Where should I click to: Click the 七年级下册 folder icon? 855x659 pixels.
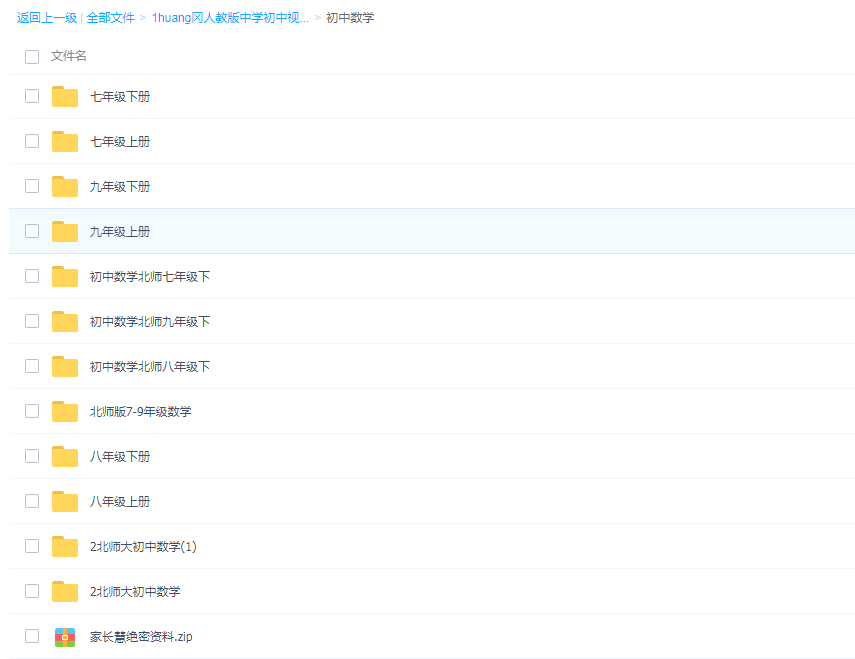click(64, 96)
